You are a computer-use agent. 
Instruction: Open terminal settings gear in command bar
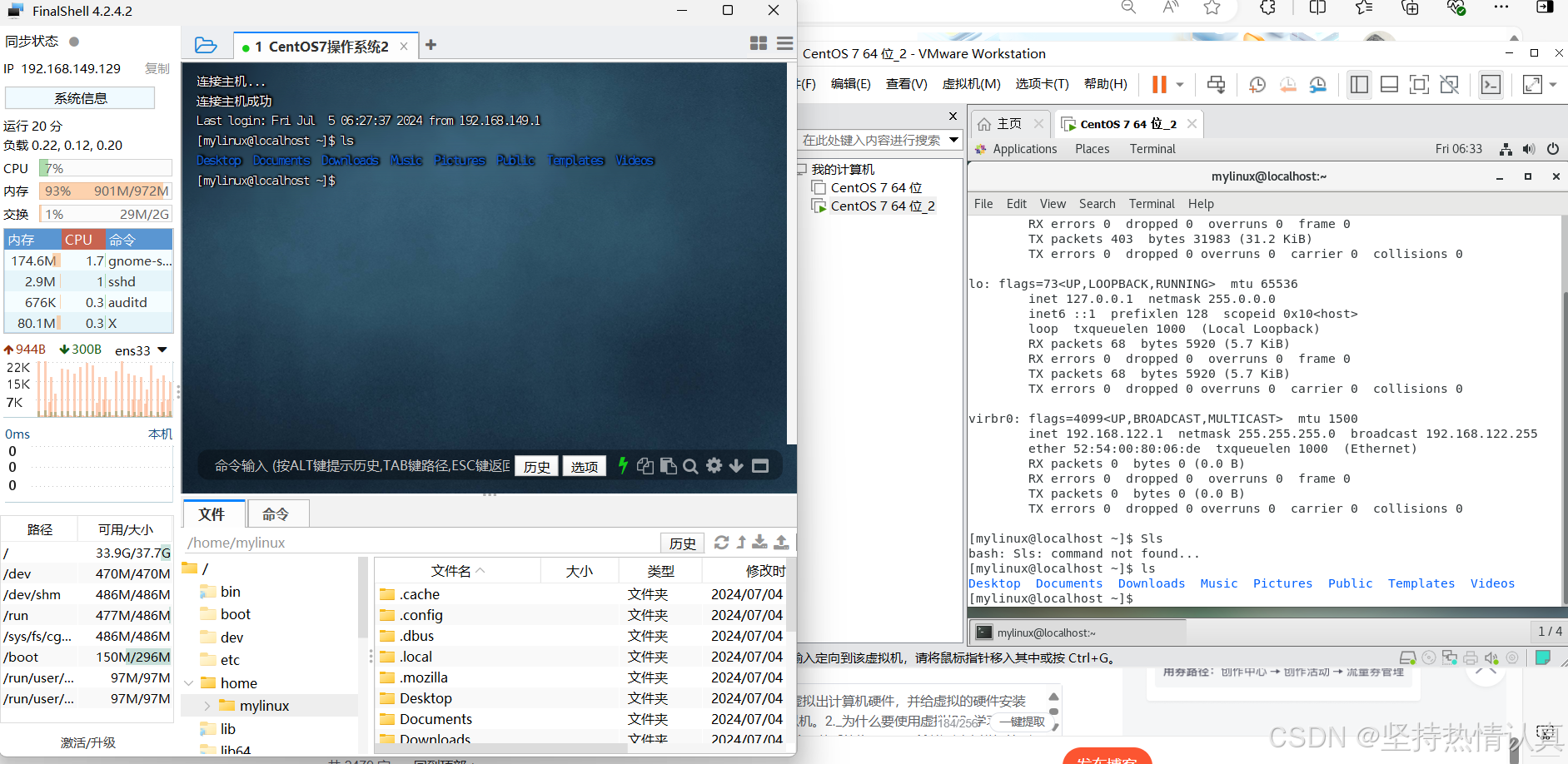click(x=714, y=465)
